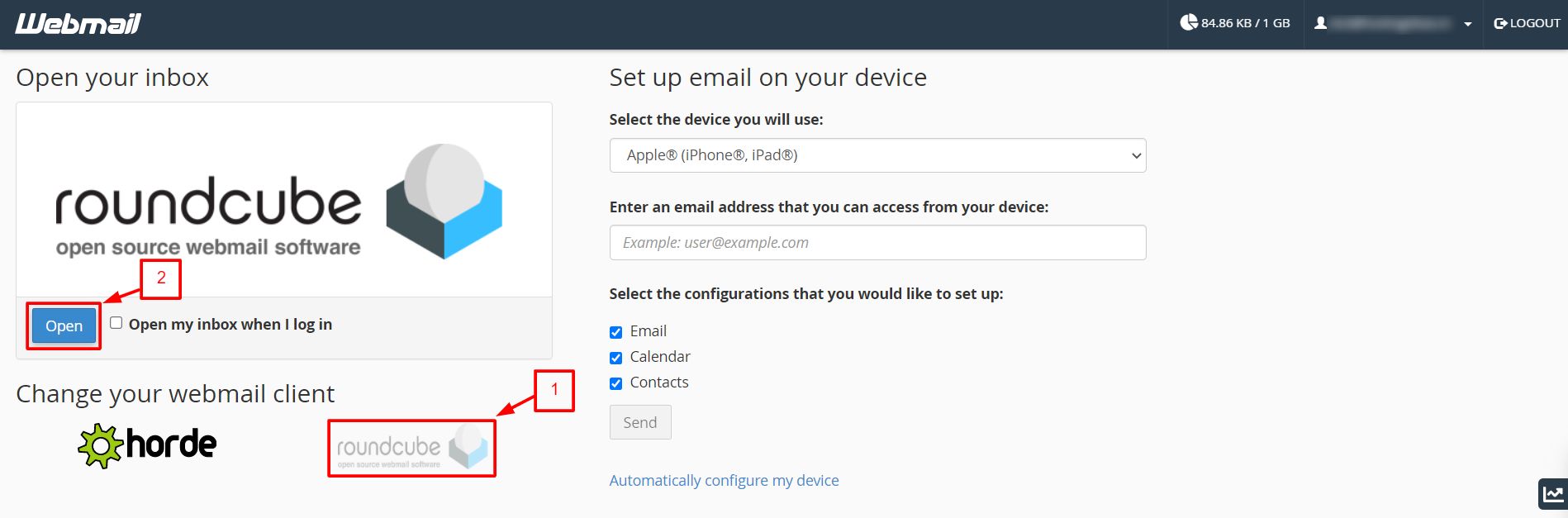
Task: Uncheck the Contacts configuration checkbox
Action: point(615,383)
